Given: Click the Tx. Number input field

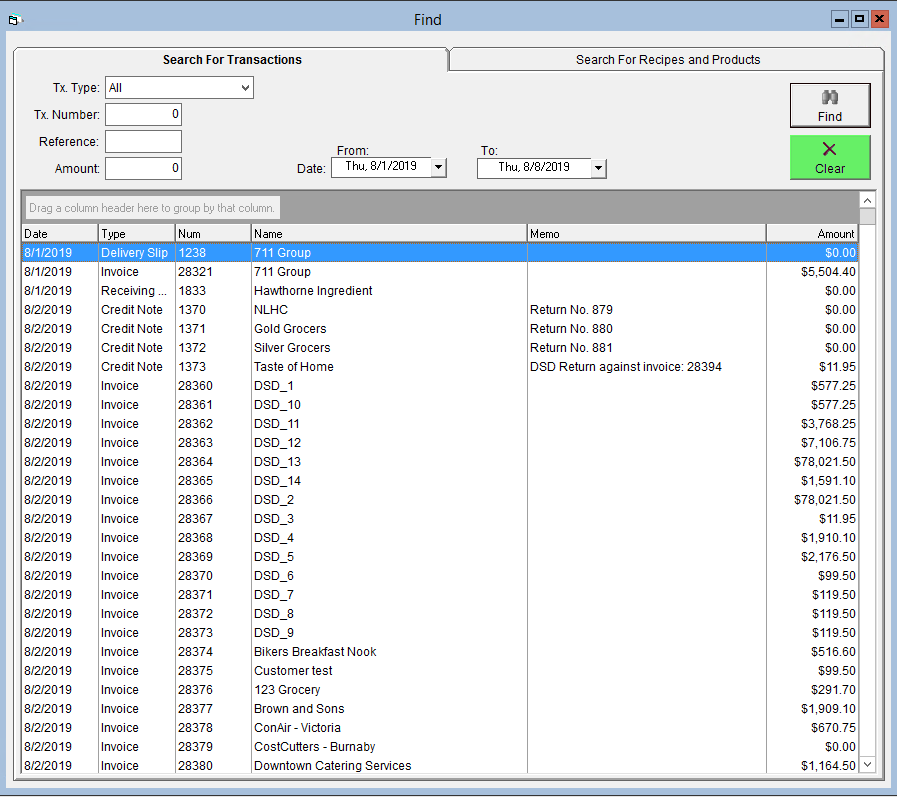Looking at the screenshot, I should (143, 114).
